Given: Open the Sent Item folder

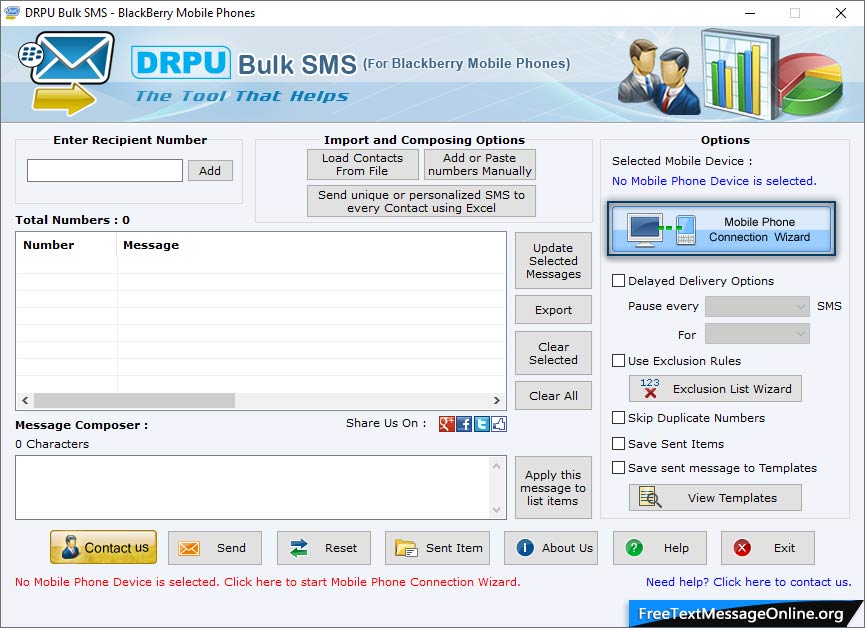Looking at the screenshot, I should [x=437, y=547].
